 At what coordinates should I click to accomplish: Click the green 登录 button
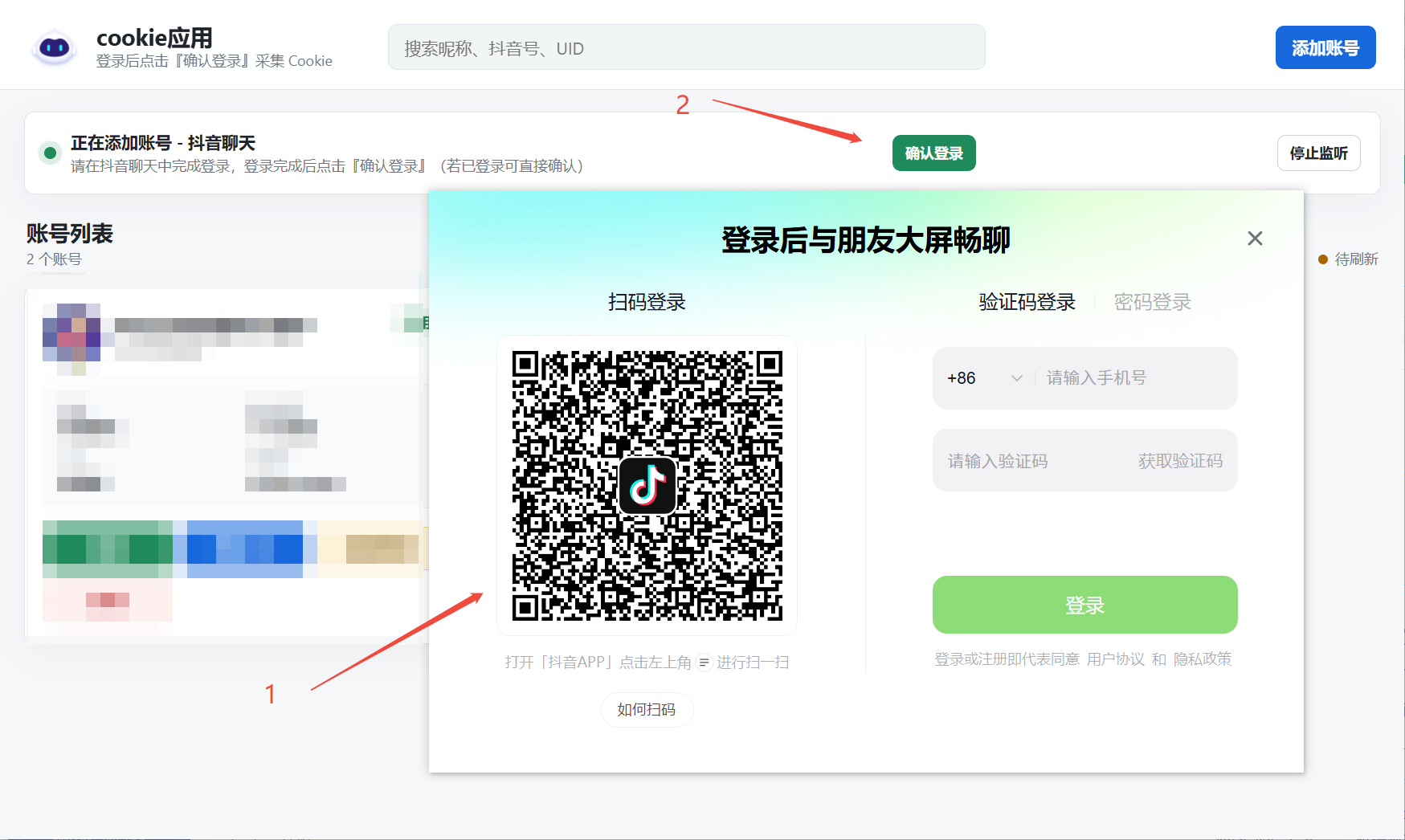[x=1084, y=605]
